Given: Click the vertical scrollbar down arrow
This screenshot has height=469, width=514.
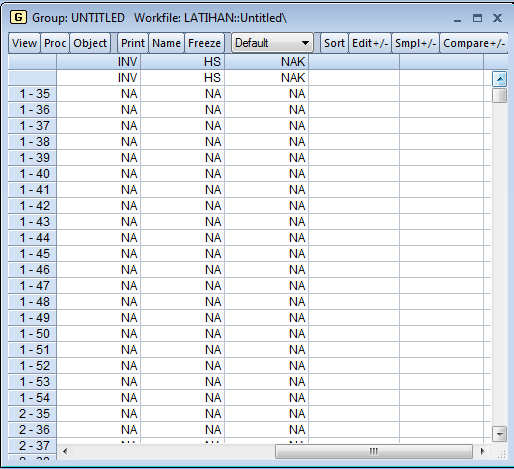Looking at the screenshot, I should (x=499, y=434).
